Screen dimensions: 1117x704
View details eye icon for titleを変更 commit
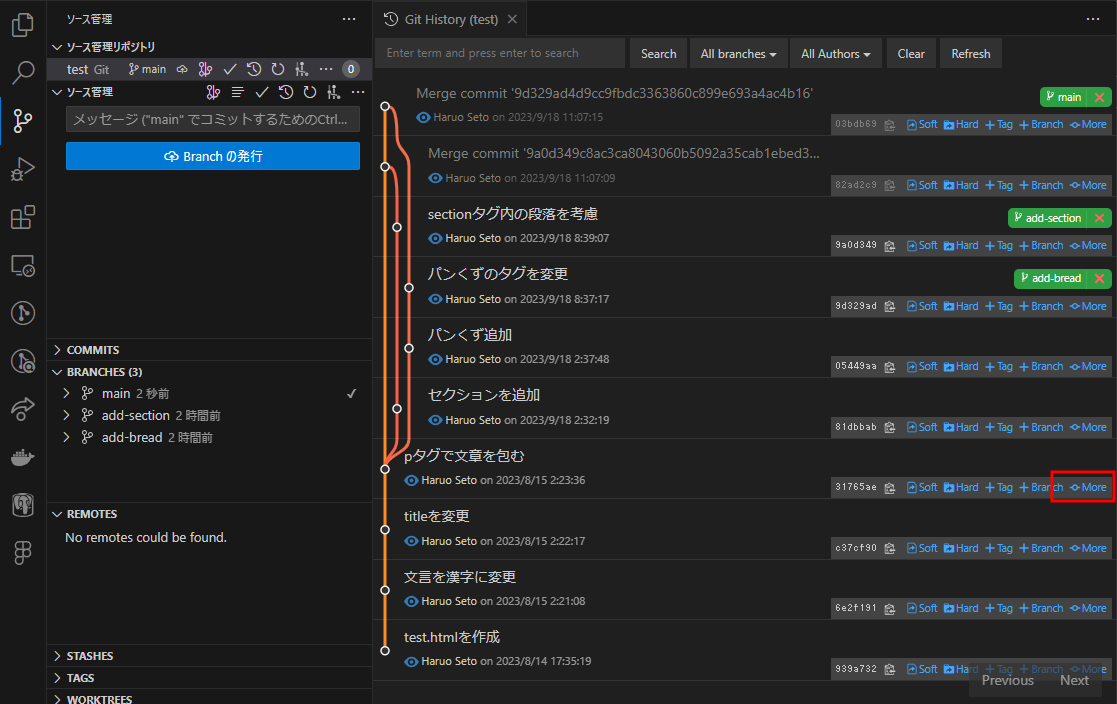pos(411,541)
